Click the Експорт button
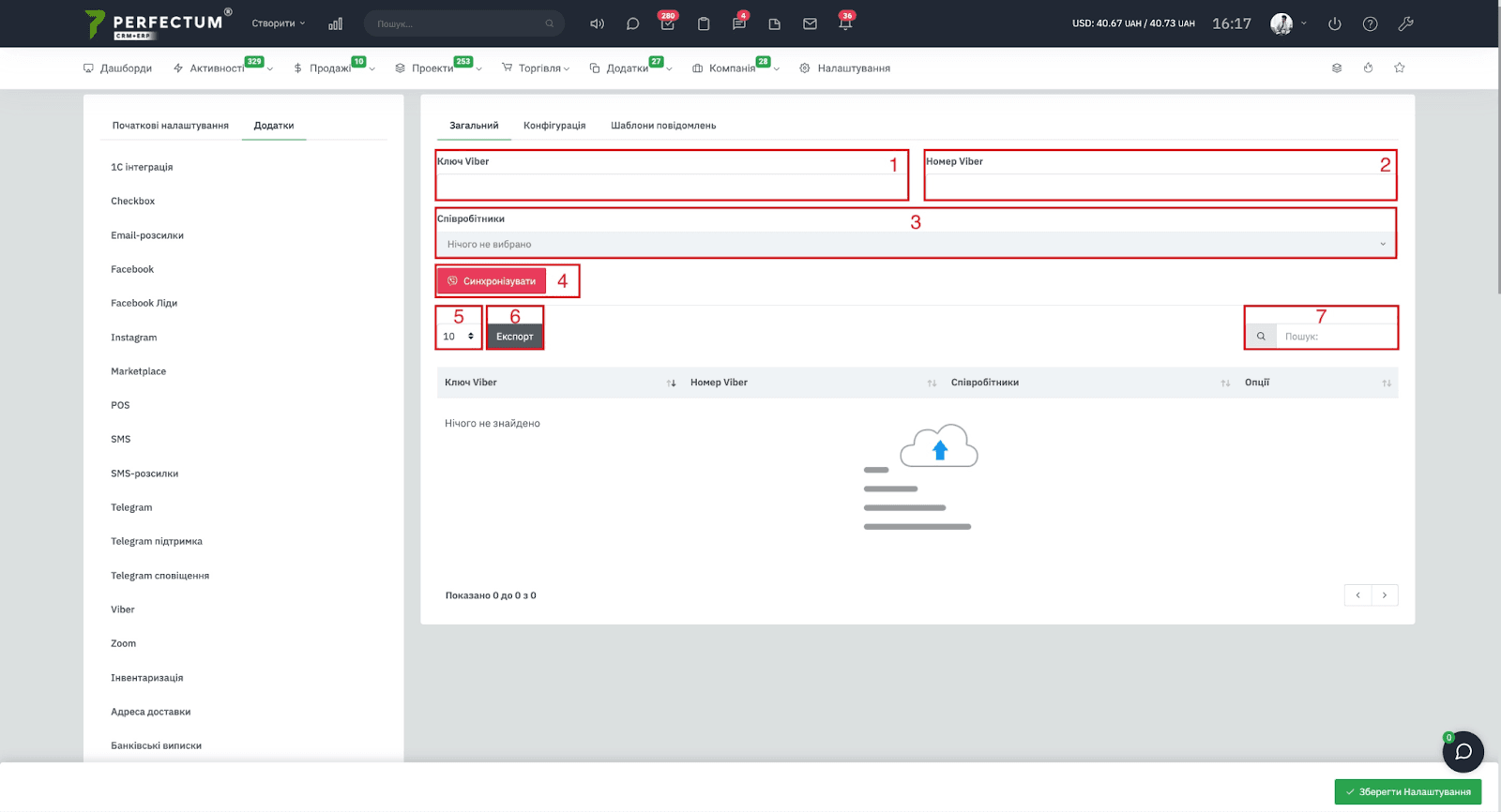1501x812 pixels. coord(515,337)
